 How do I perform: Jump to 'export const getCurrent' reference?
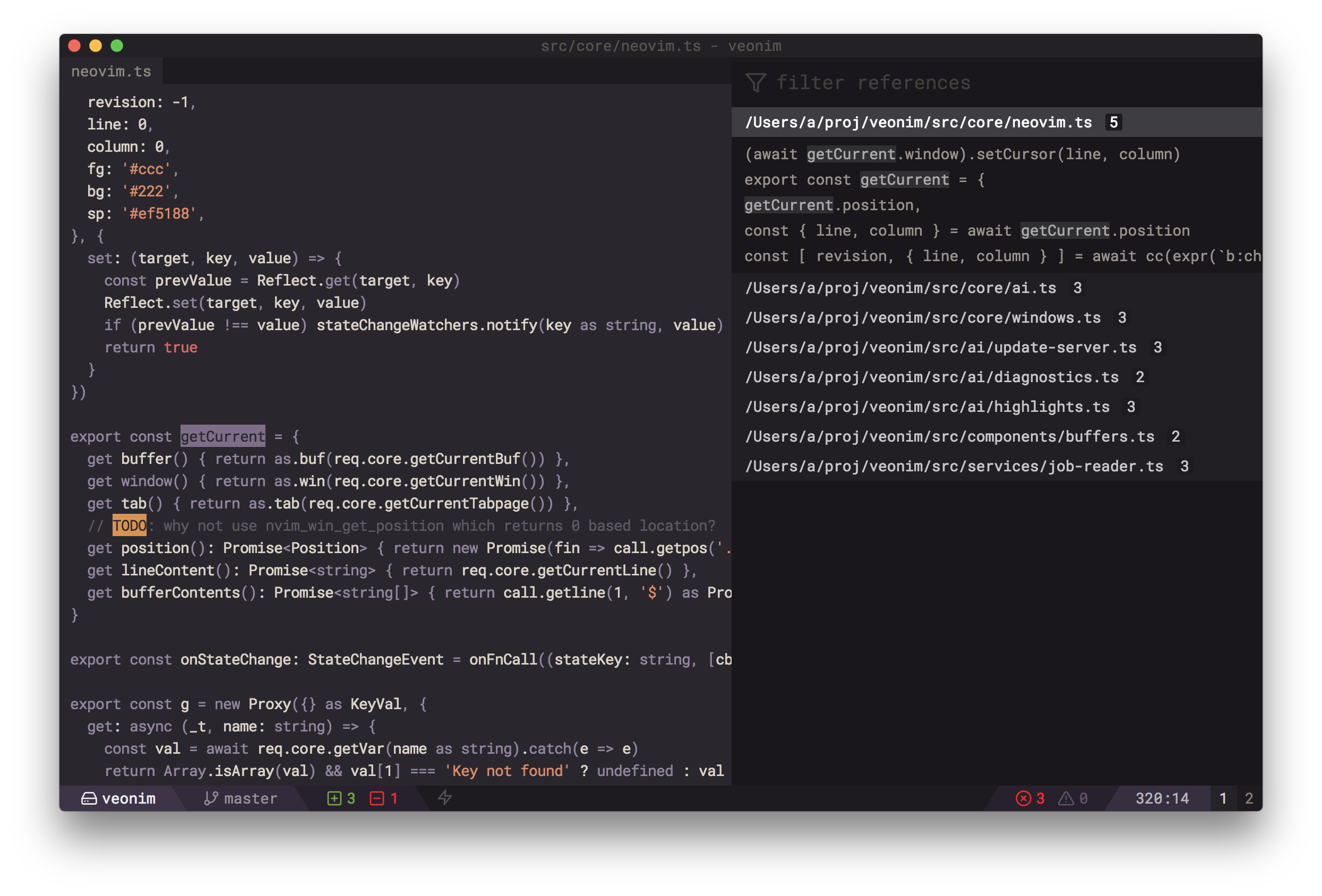tap(863, 180)
